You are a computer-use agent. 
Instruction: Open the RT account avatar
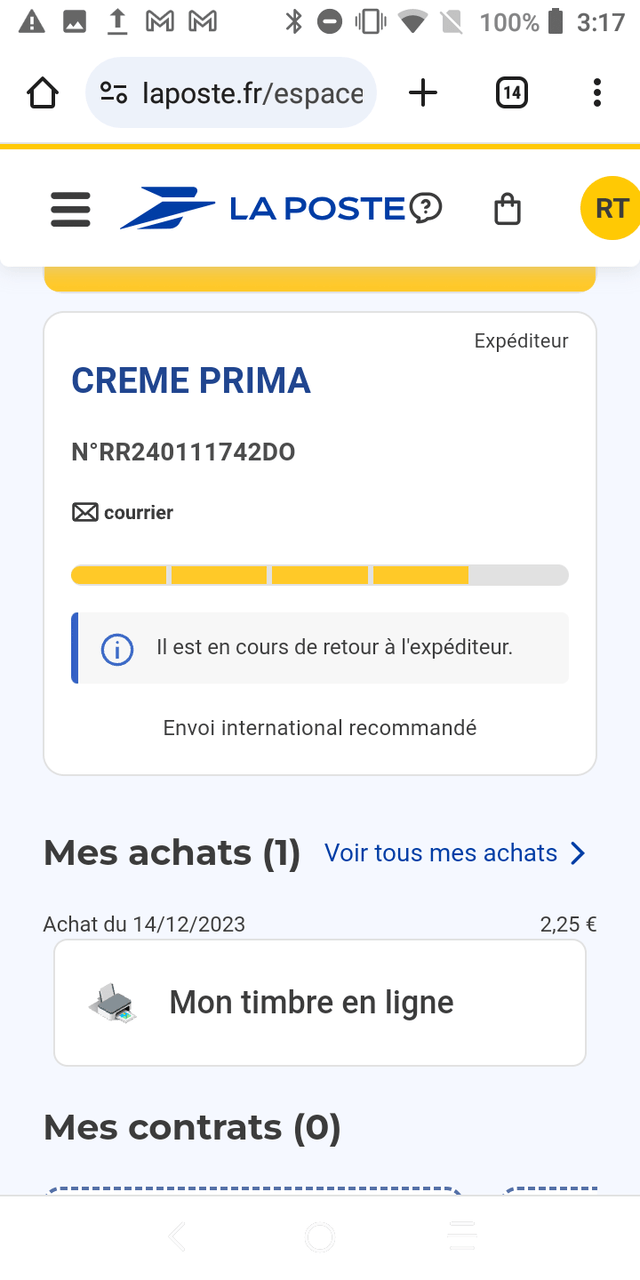point(610,208)
